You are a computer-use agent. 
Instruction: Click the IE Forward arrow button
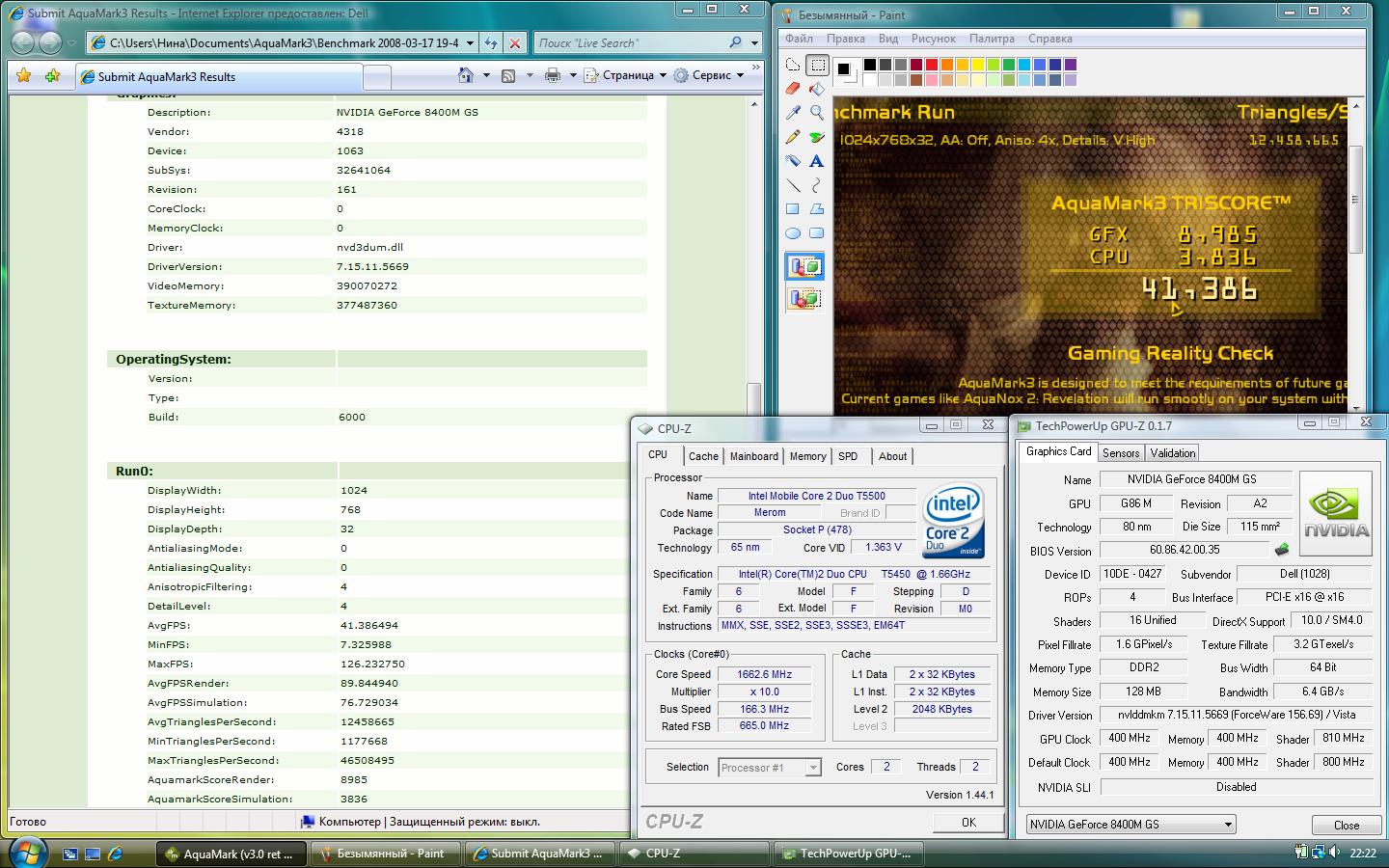50,42
